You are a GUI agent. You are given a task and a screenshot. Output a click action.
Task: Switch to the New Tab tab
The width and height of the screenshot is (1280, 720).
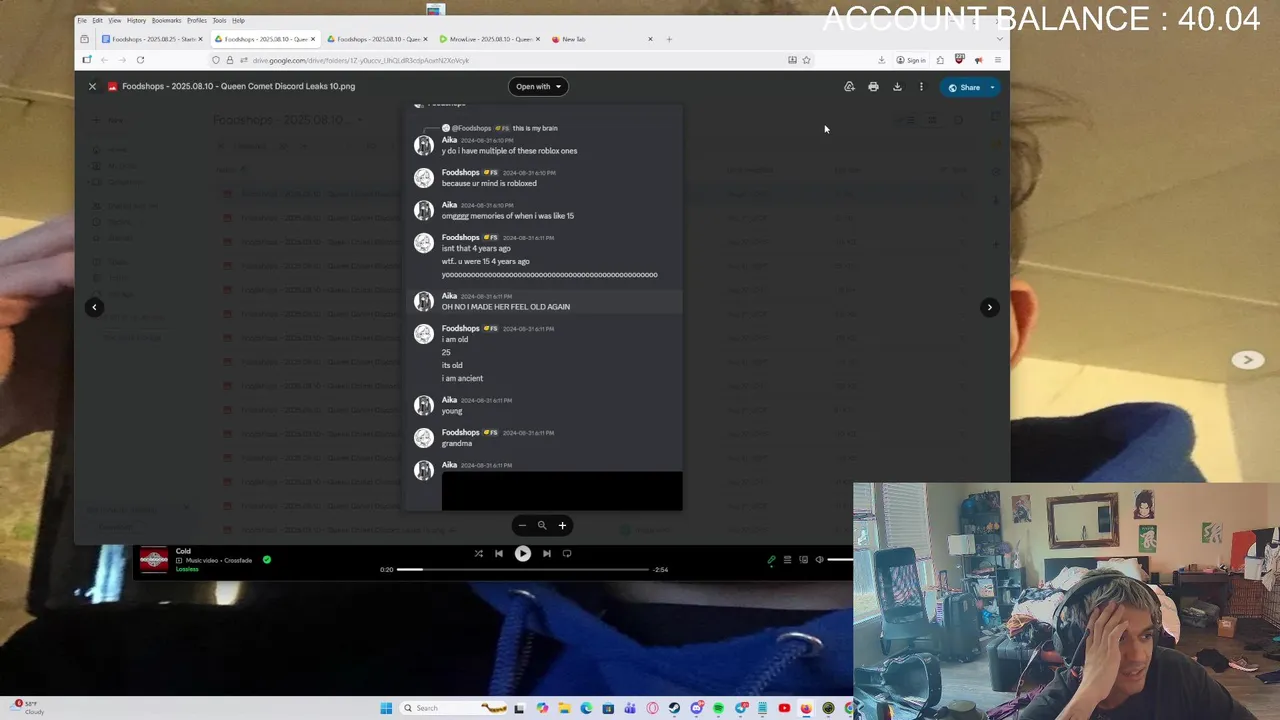click(x=600, y=39)
